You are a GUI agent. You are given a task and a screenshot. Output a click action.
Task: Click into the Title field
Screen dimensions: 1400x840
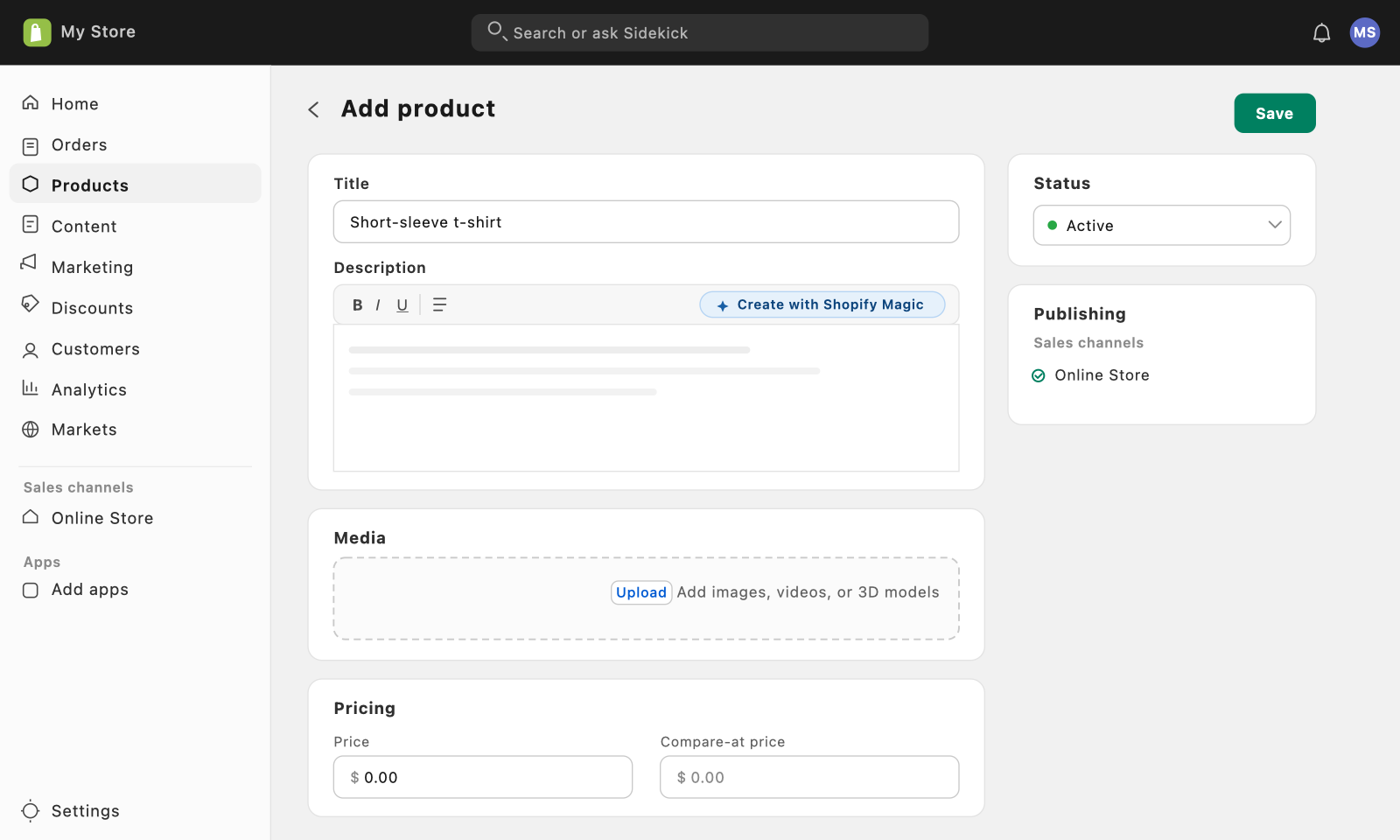tap(646, 222)
